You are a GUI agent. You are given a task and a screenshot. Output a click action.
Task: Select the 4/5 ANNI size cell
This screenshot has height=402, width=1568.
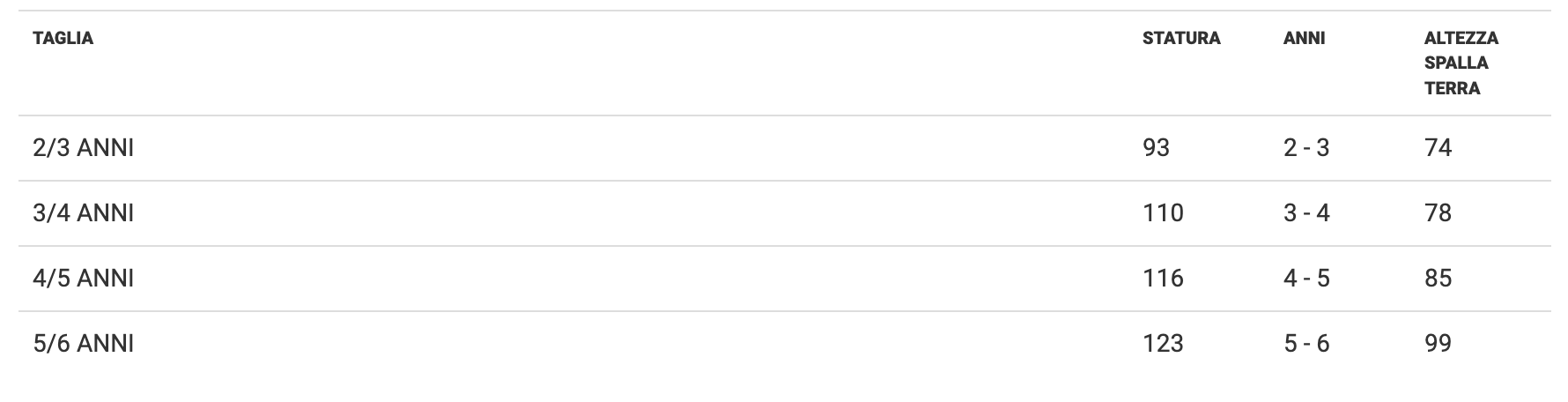coord(84,279)
